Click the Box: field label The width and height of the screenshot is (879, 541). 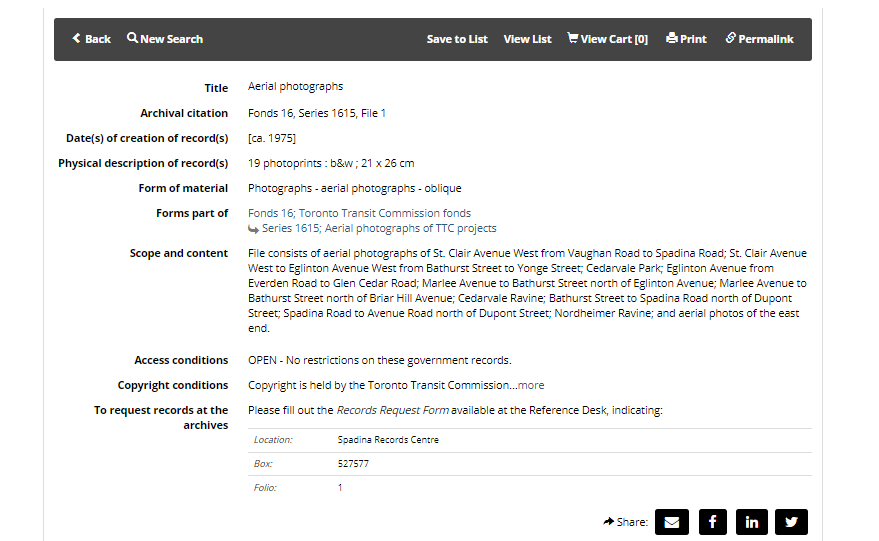263,464
